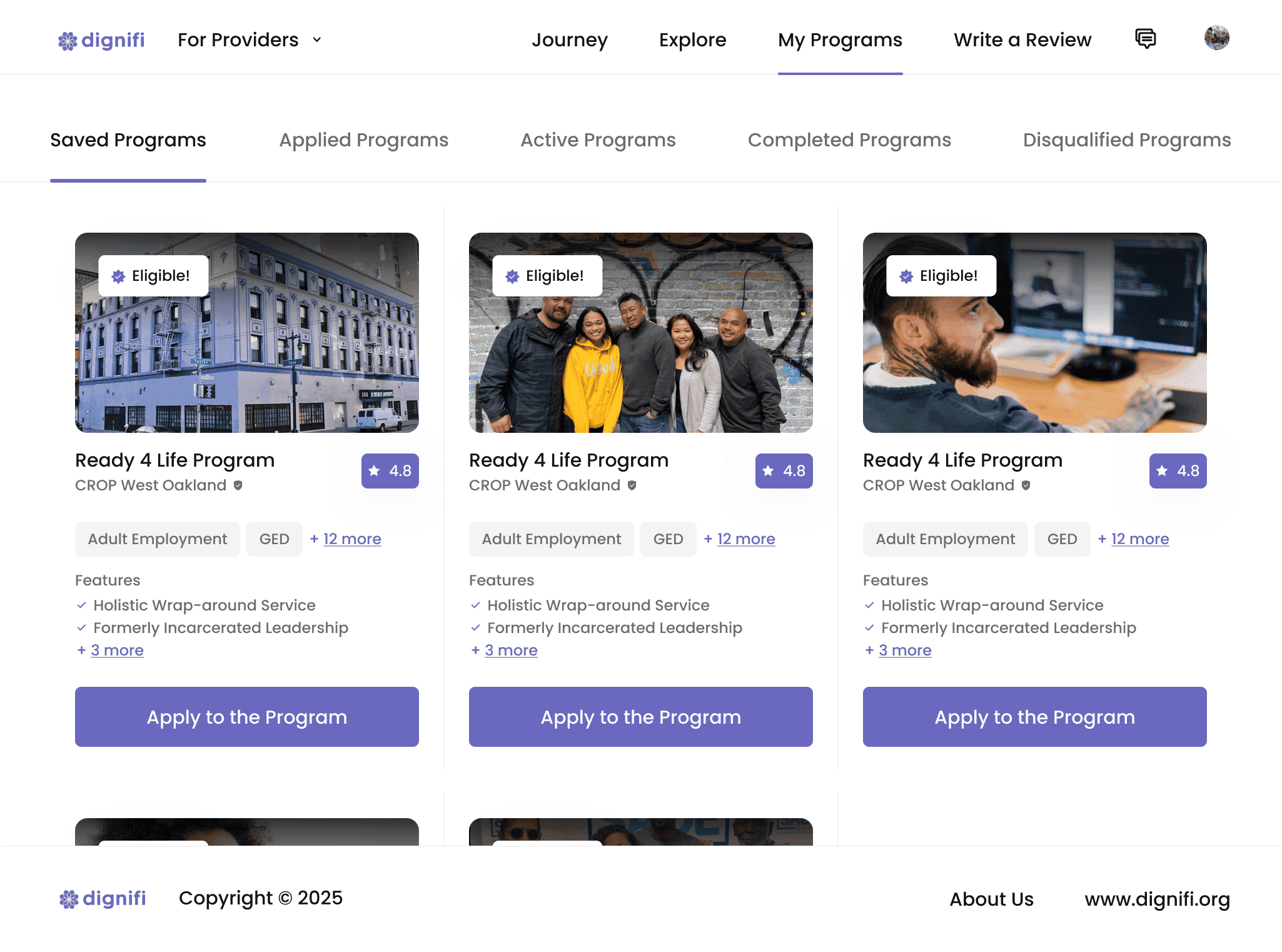Screen dimensions: 1282x952
Task: Click the Adult Employment tag on the group photo card
Action: (x=552, y=539)
